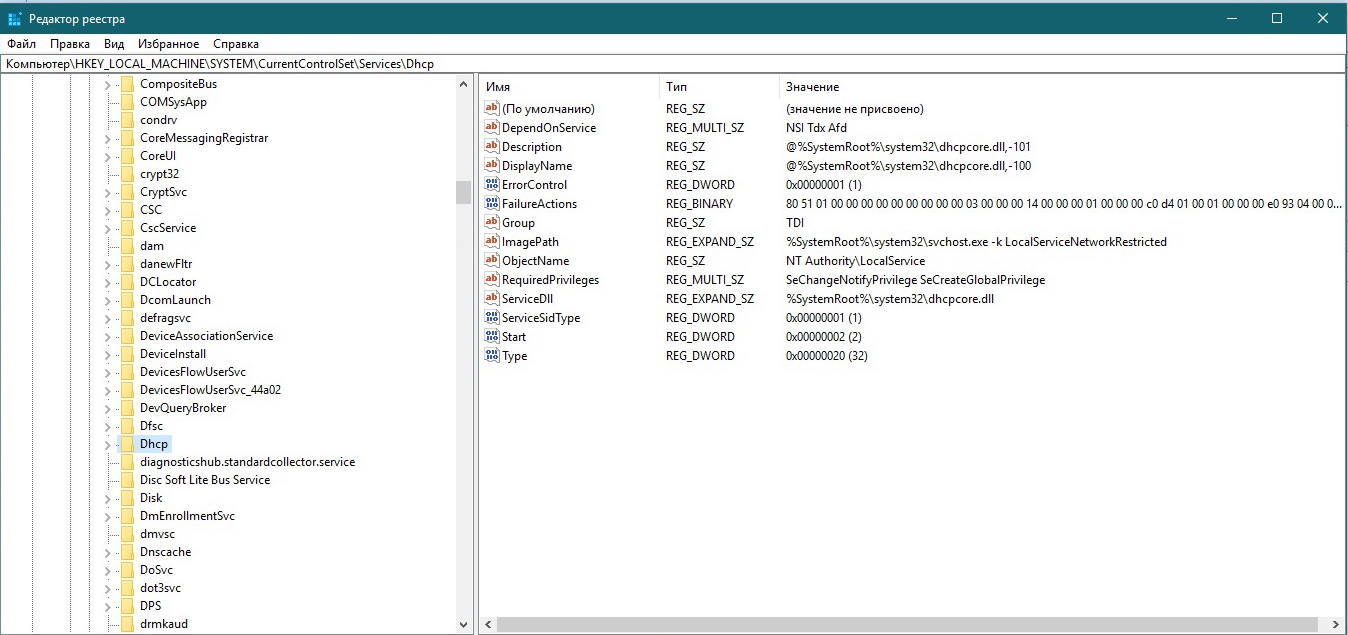
Task: Expand the Dhcp tree node
Action: coord(107,444)
